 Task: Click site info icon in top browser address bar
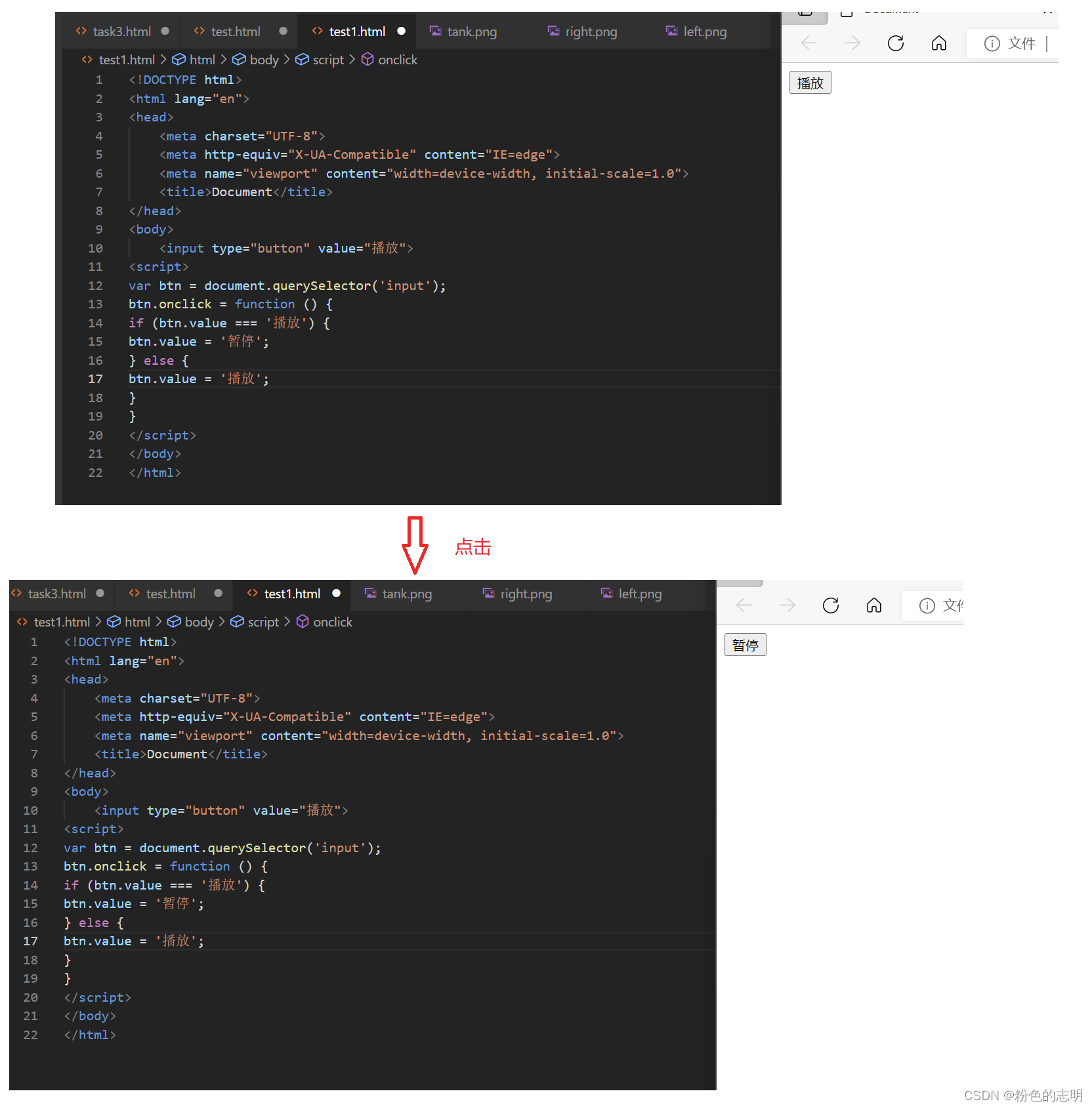tap(992, 43)
